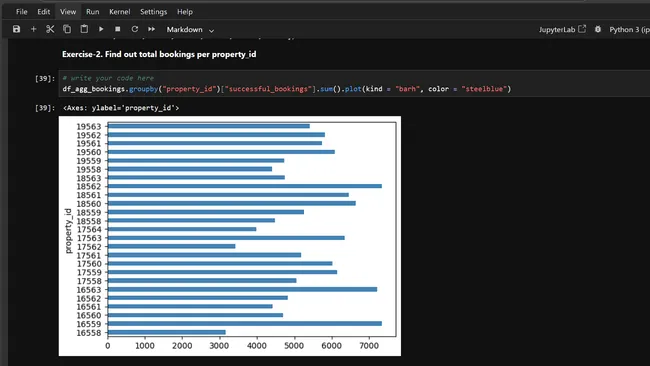Click the "steelblue" string in the code
This screenshot has height=366, width=650.
coord(484,89)
